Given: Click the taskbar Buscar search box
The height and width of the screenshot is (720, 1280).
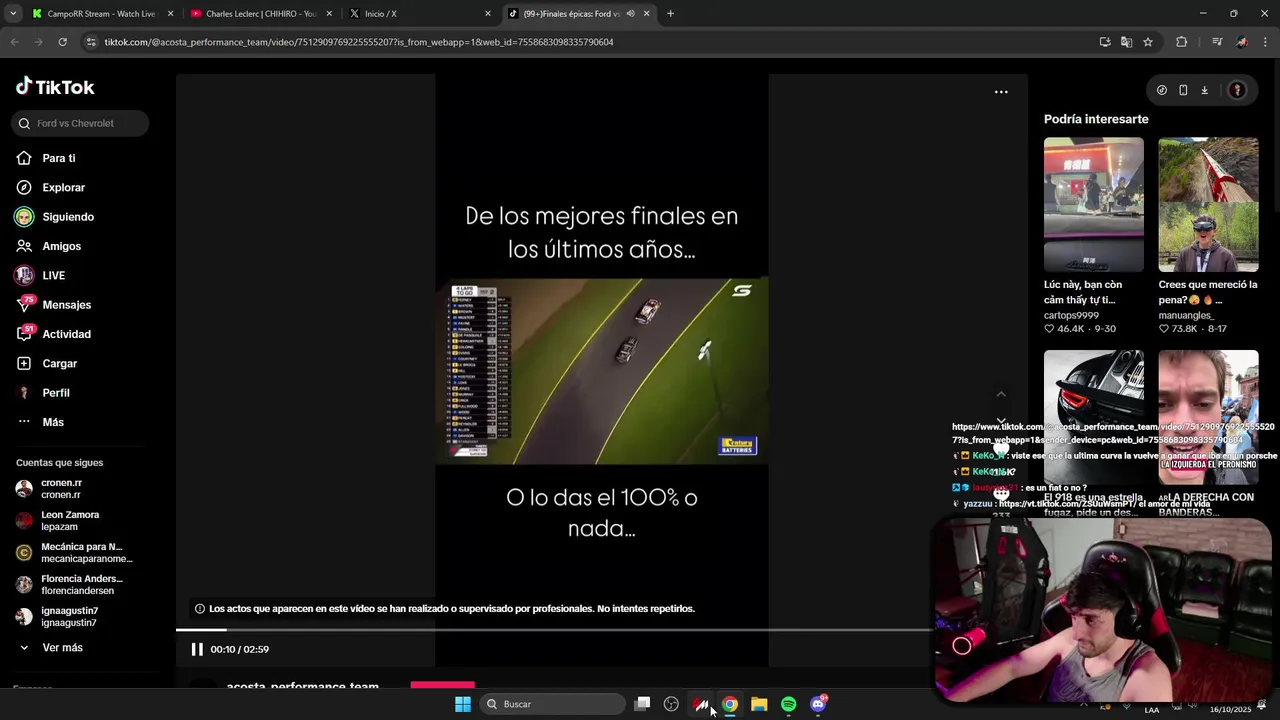Looking at the screenshot, I should [x=553, y=704].
